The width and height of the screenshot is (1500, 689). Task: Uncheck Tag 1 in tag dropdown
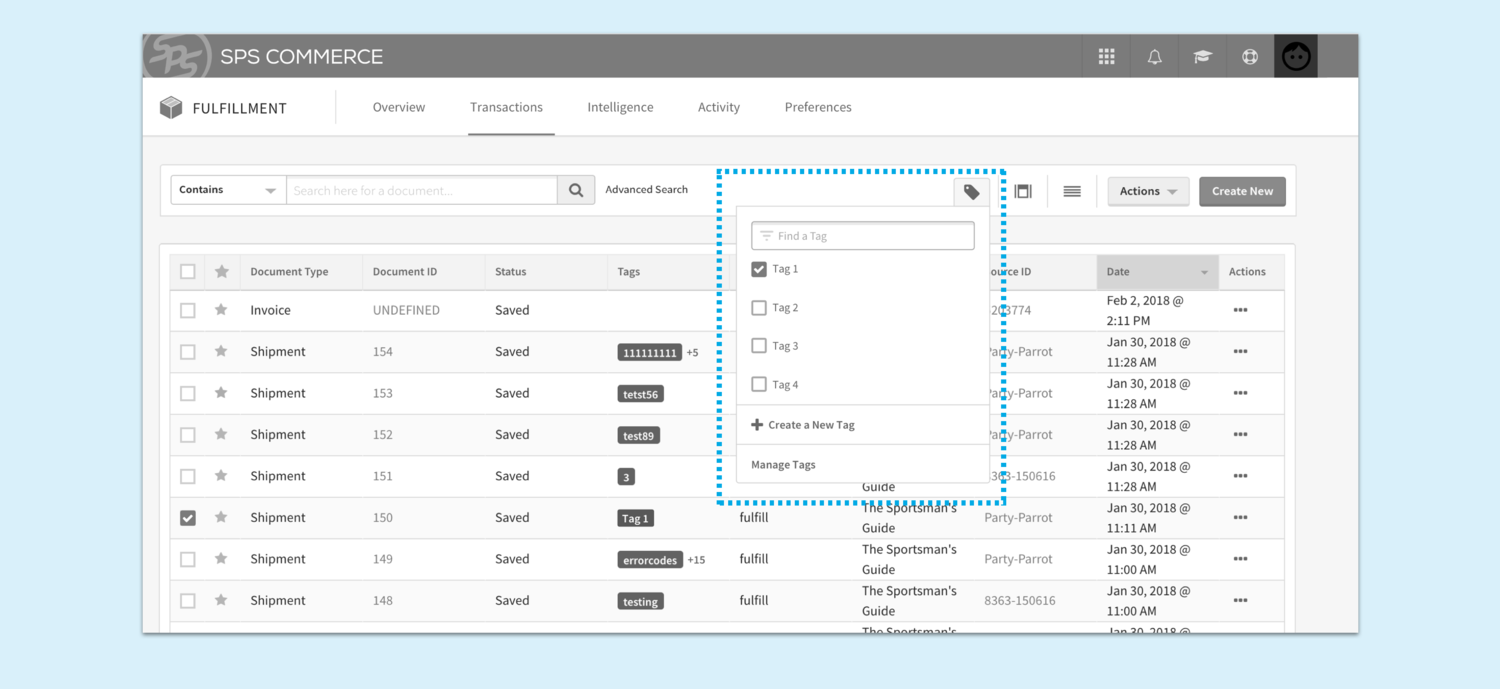(759, 269)
